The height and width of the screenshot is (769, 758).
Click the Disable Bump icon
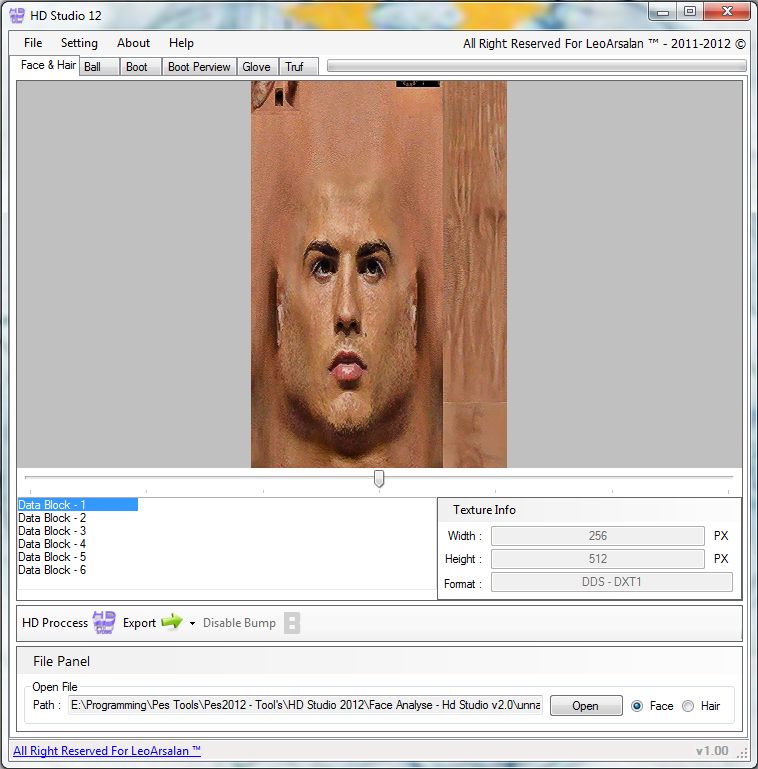pos(292,623)
